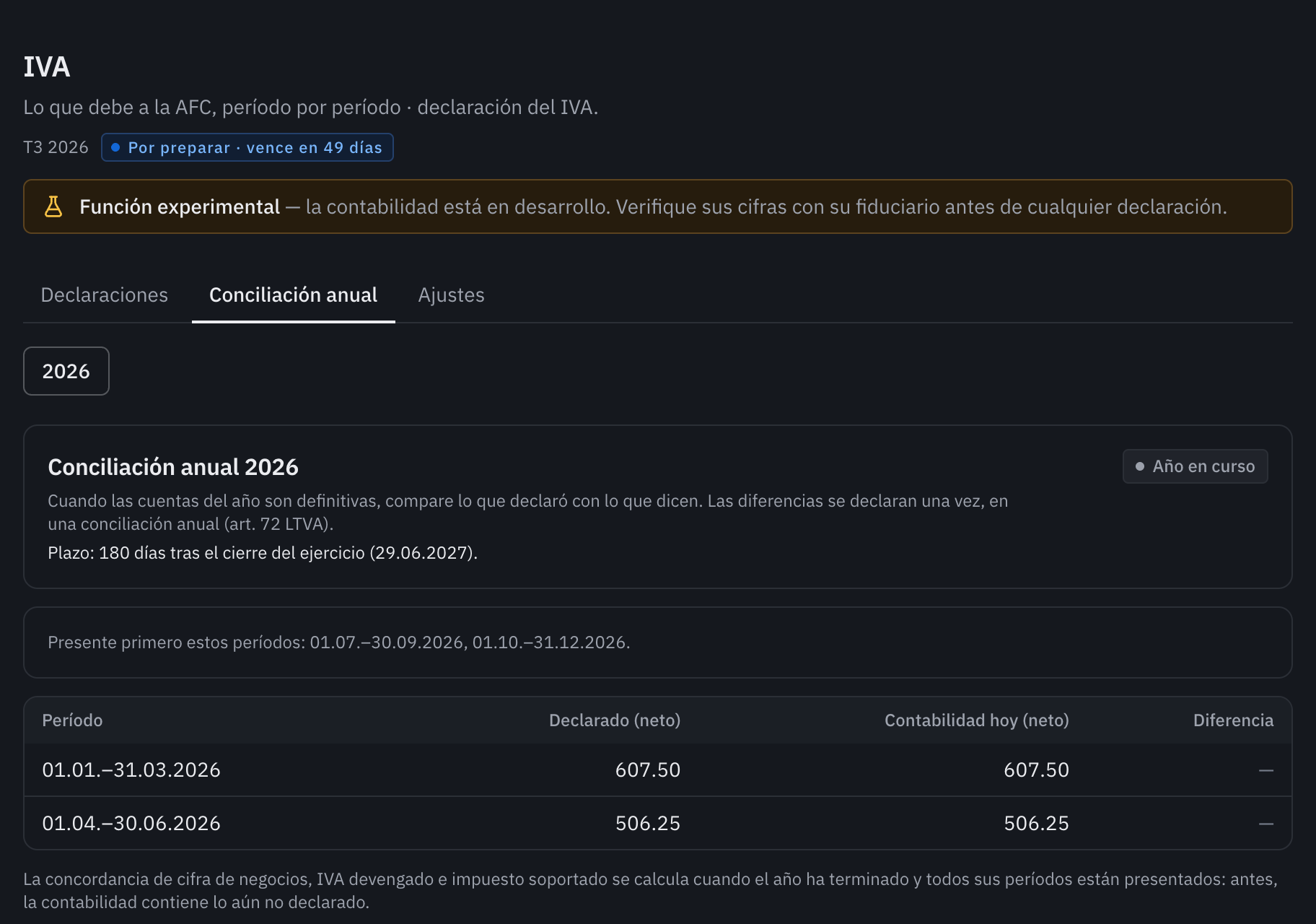
Task: Click the 'Año en curso' status badge
Action: coord(1195,466)
